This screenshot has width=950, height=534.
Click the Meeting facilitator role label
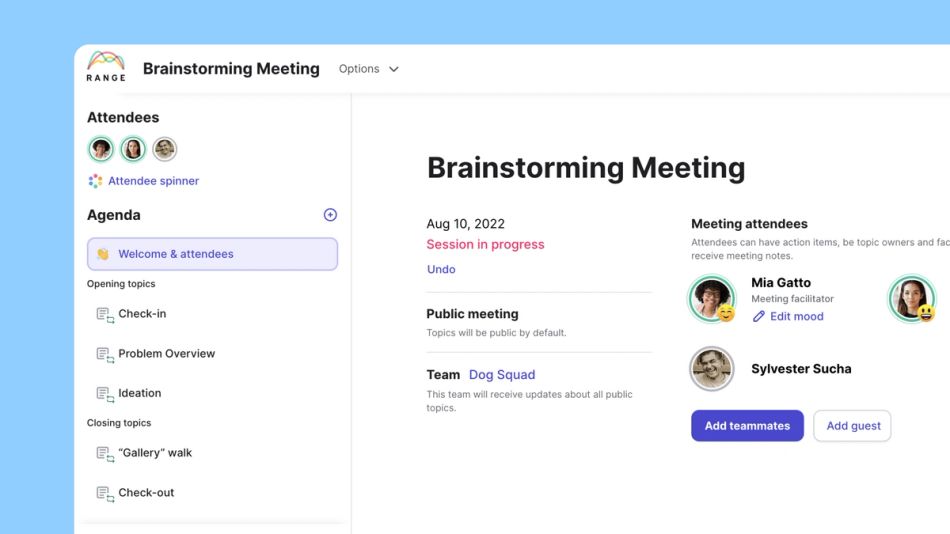[x=792, y=299]
